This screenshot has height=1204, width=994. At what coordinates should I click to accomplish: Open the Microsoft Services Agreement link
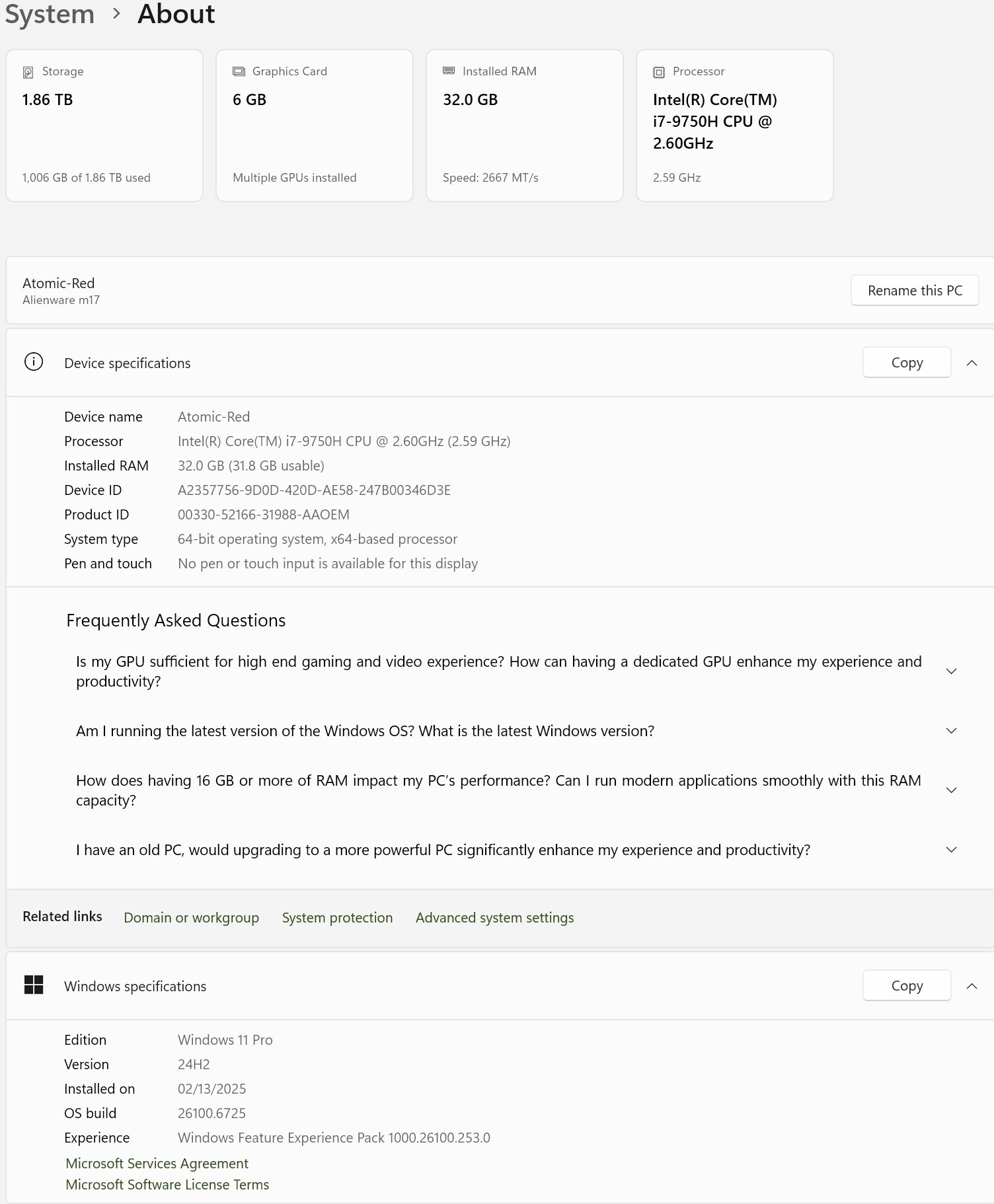157,1164
